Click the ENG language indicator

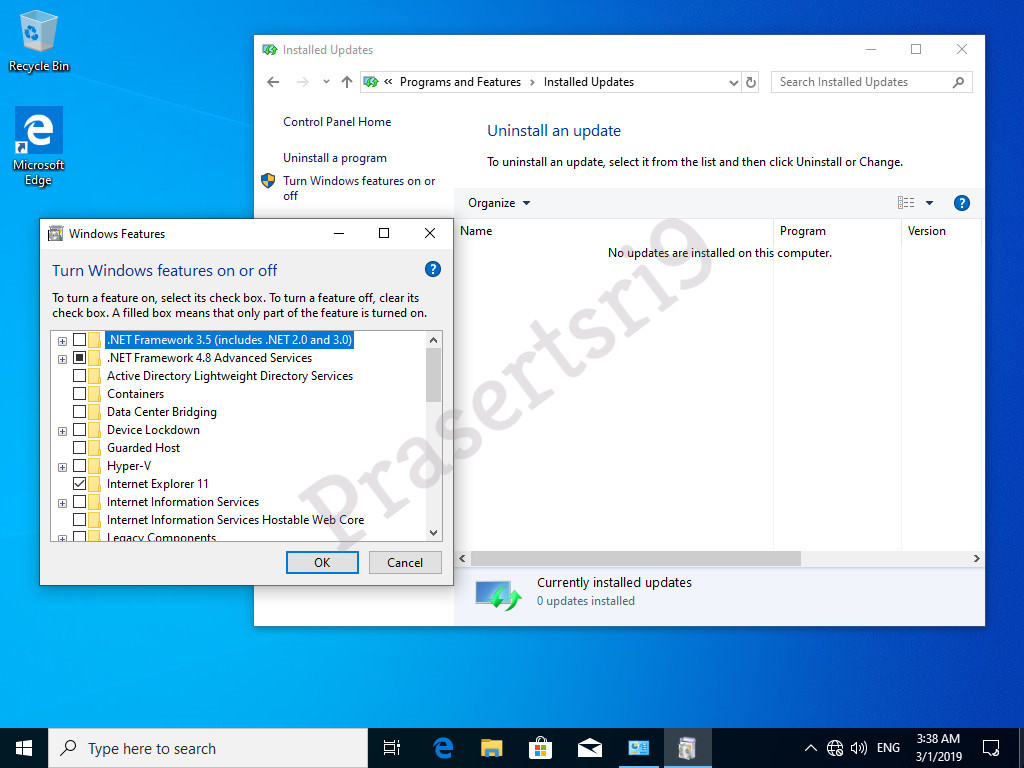coord(888,748)
